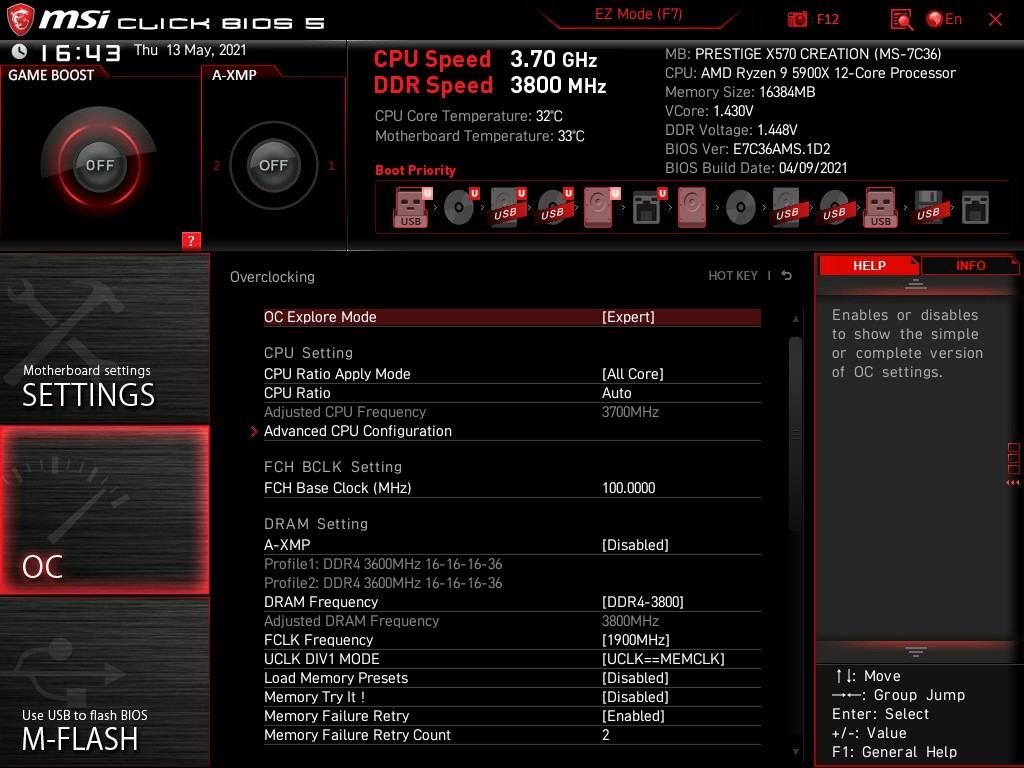Click the Boot Priority heading

tap(415, 170)
